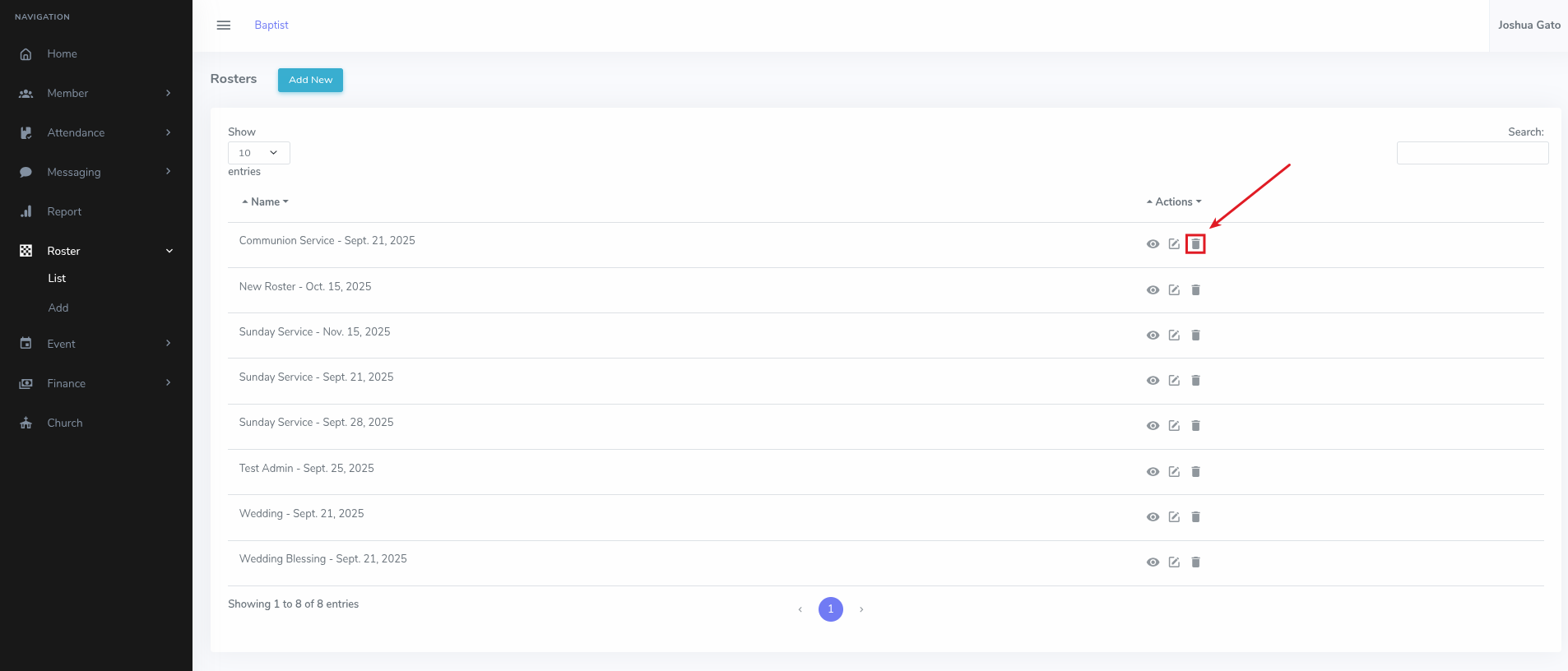
Task: Click into the Search field
Action: (1472, 153)
